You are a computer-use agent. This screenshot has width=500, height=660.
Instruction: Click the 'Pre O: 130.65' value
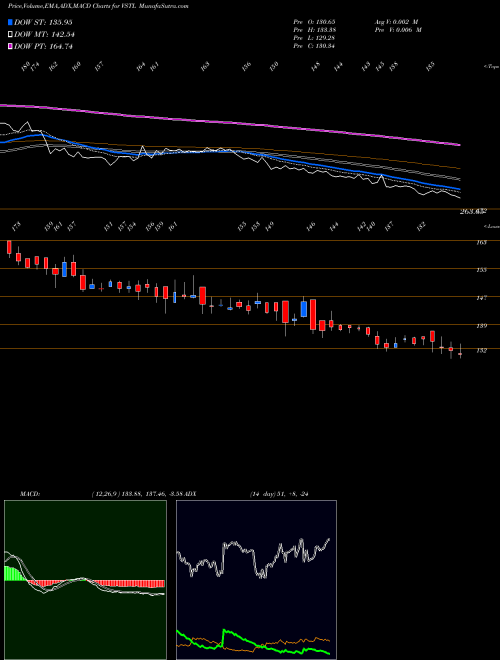click(x=314, y=21)
